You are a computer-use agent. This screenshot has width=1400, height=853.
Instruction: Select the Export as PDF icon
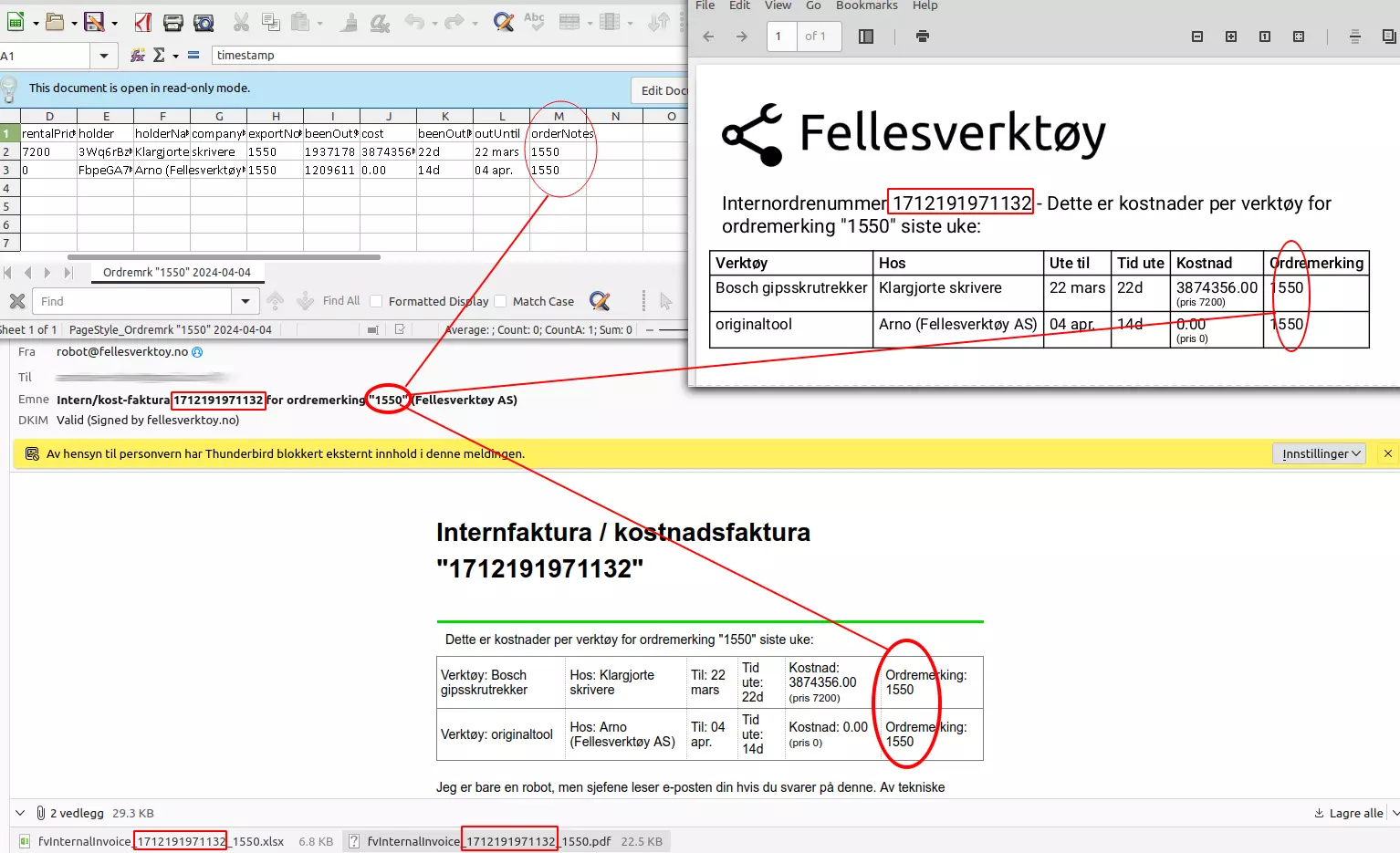[141, 23]
